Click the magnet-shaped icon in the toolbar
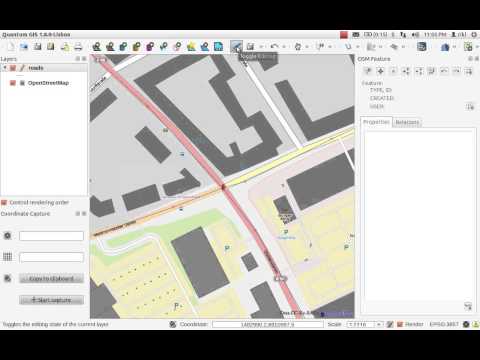Viewport: 480px width, 360px height. coord(348,46)
